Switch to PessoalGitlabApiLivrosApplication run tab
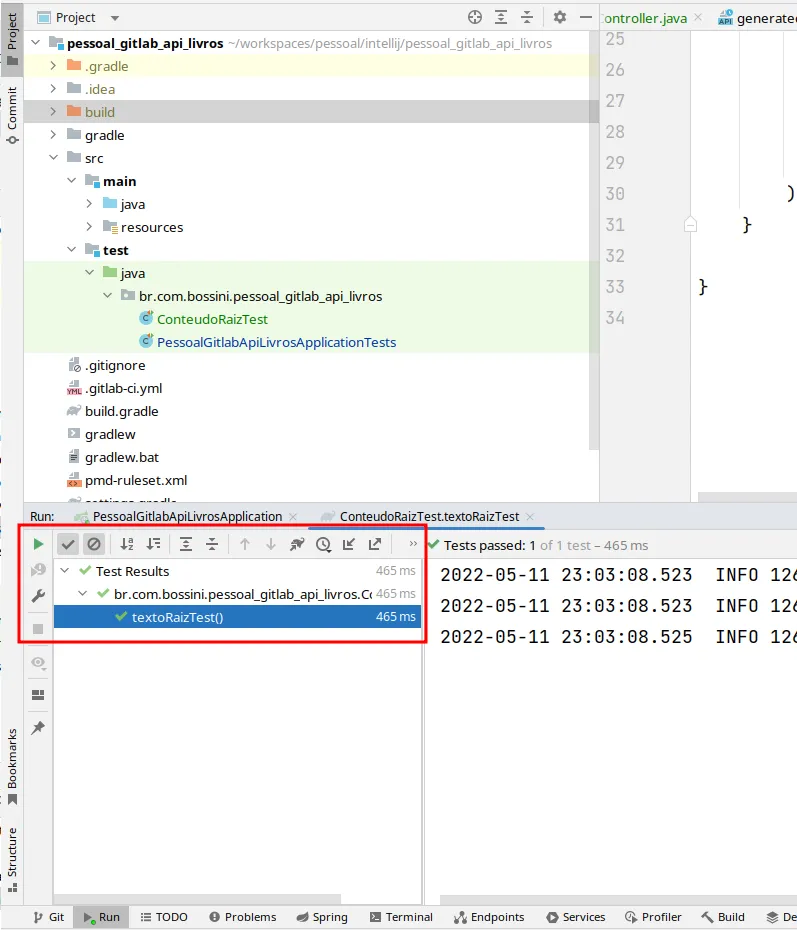 [187, 517]
